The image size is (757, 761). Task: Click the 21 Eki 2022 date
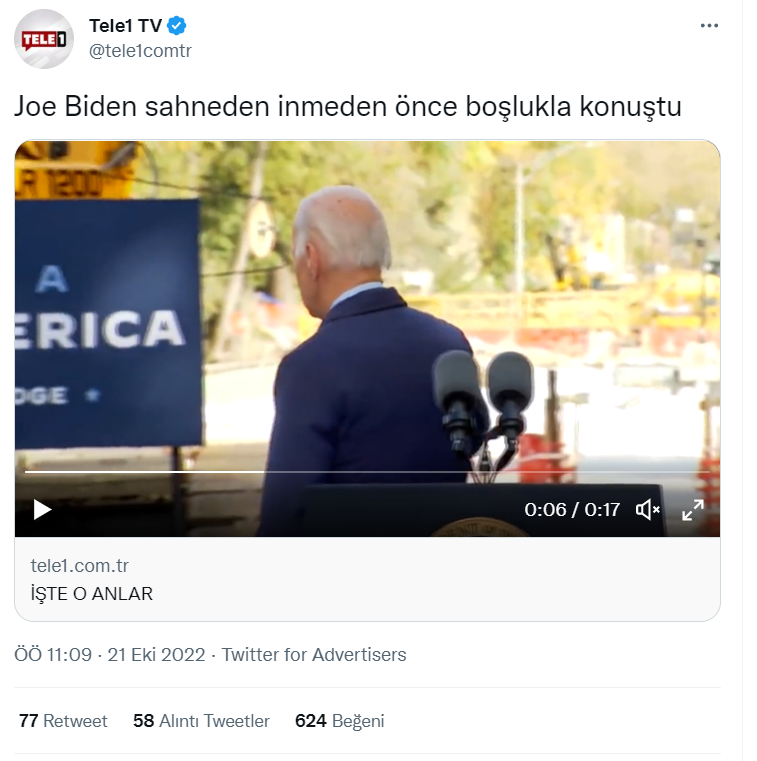(x=156, y=655)
